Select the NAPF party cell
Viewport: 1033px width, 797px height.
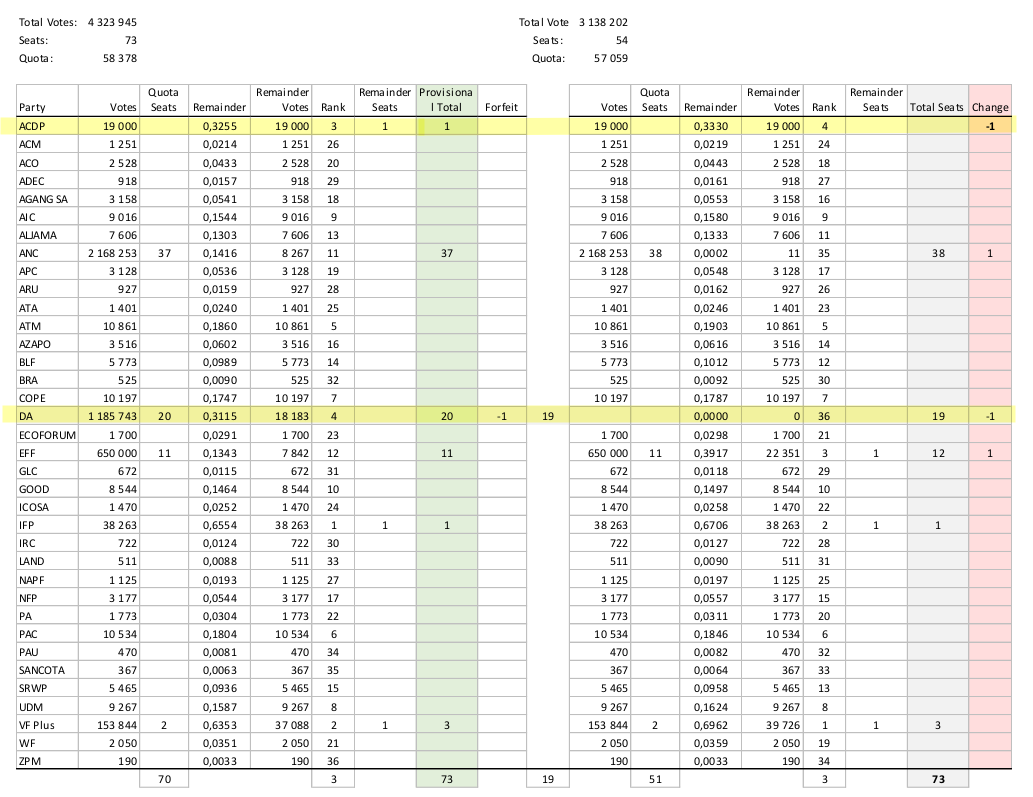click(x=47, y=580)
